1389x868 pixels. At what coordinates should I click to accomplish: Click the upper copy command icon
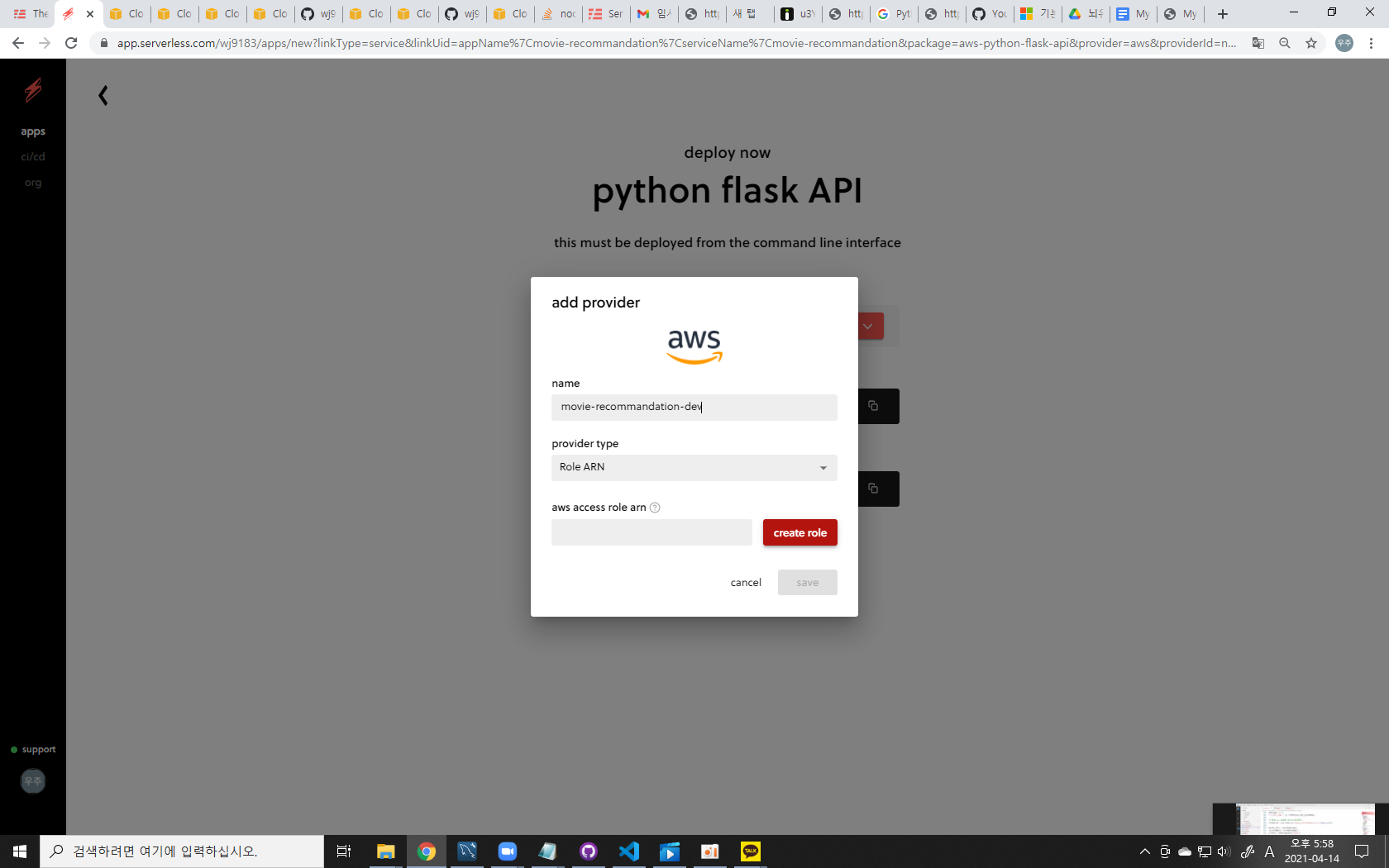point(873,406)
